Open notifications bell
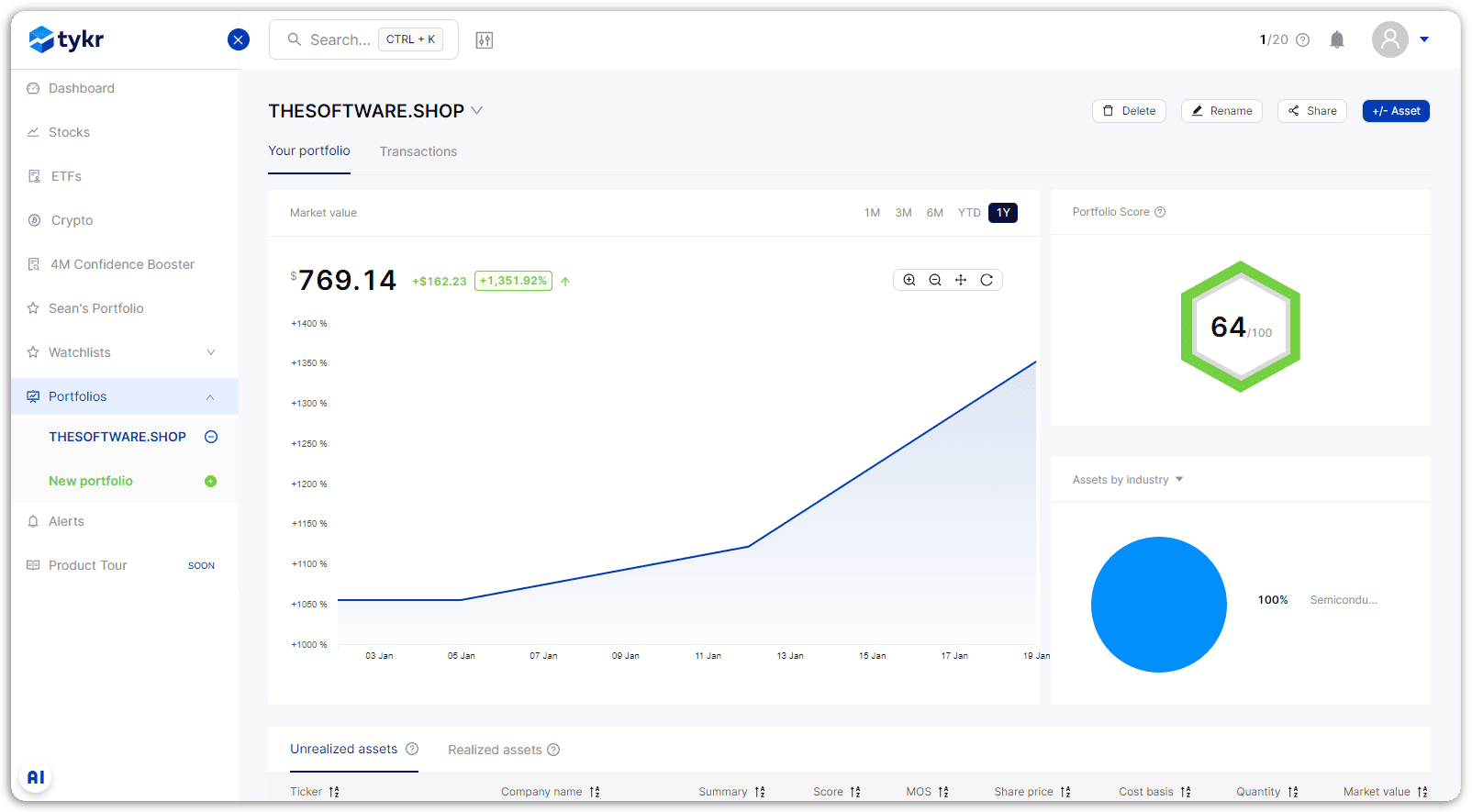 point(1337,39)
